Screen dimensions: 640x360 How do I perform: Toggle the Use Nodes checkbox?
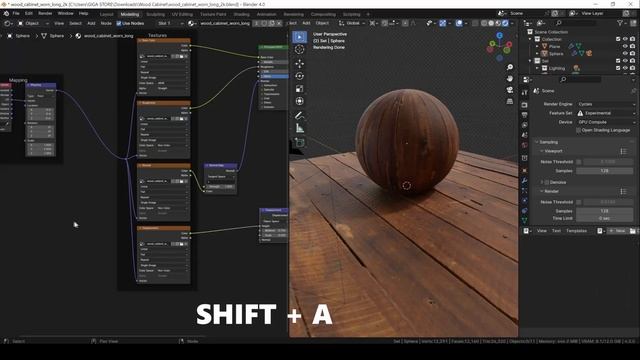pos(119,24)
